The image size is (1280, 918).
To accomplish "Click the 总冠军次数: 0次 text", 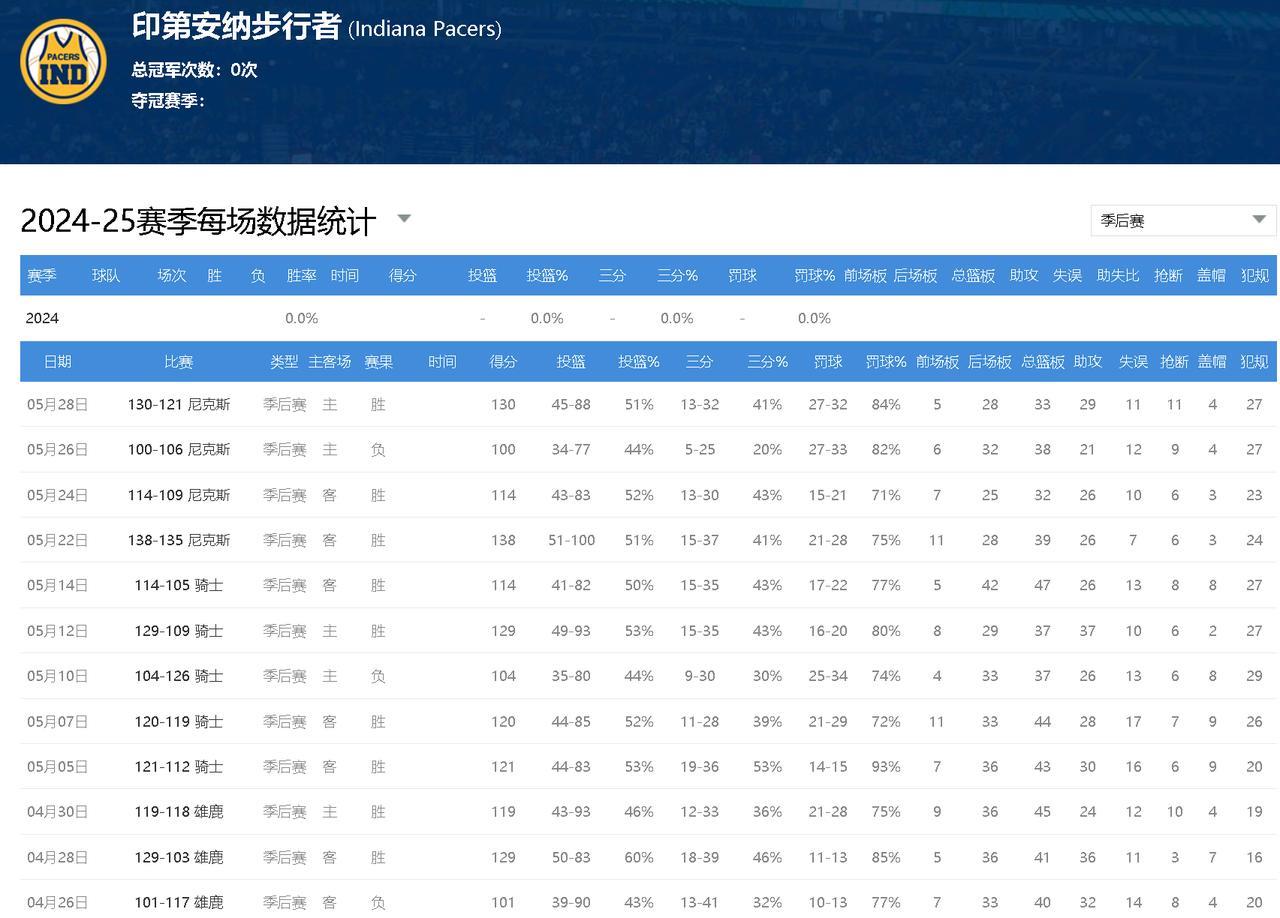I will point(194,70).
